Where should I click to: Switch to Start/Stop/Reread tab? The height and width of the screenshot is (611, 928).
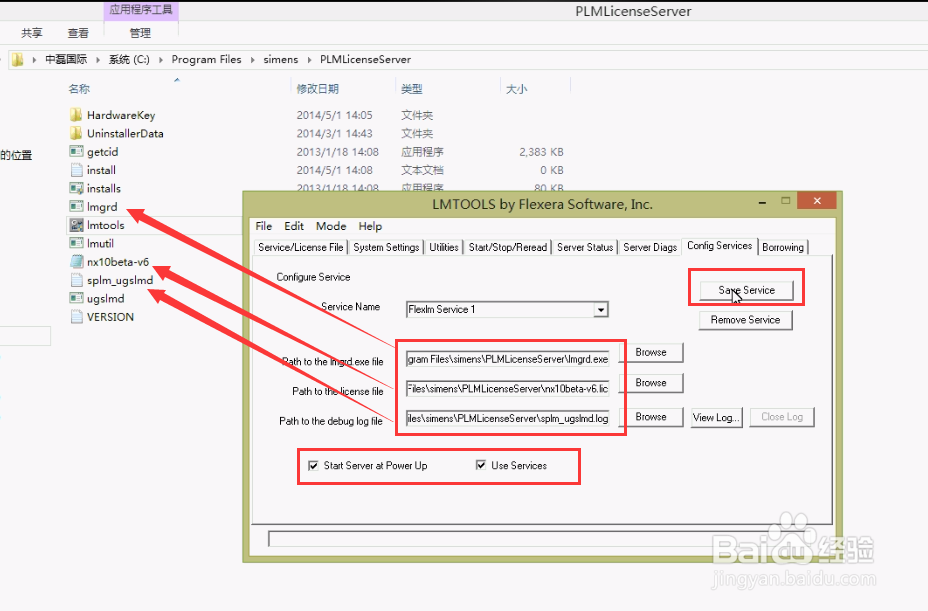click(x=508, y=247)
